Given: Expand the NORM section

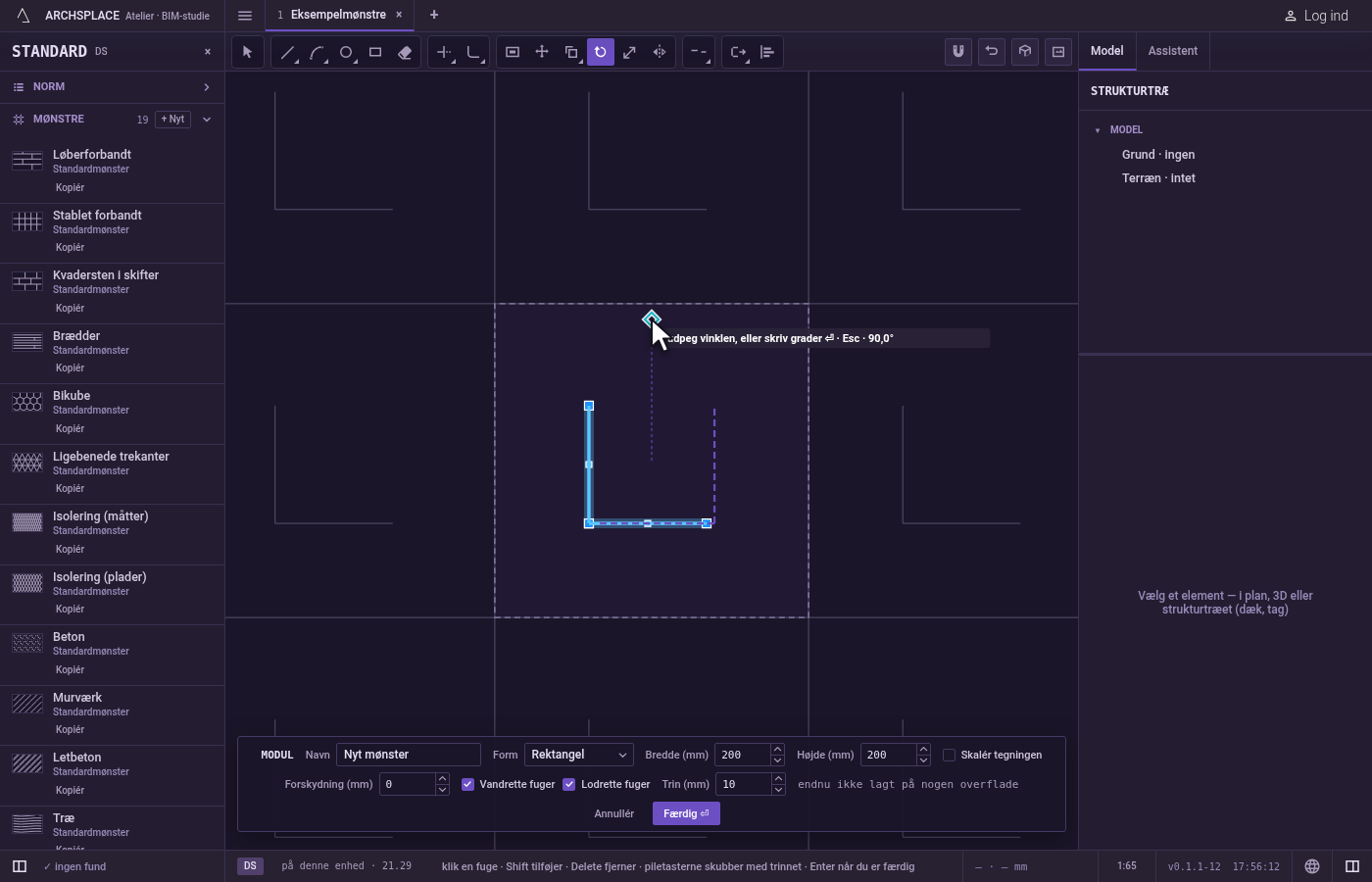Looking at the screenshot, I should 112,87.
